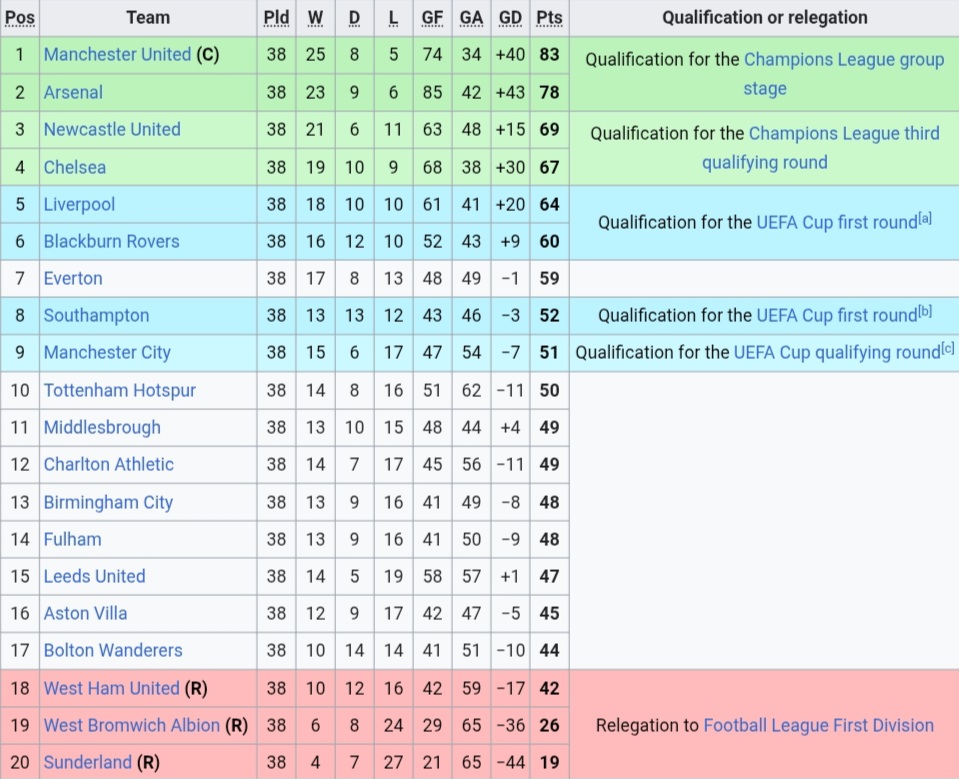
Task: Follow the Leeds United link
Action: [94, 577]
